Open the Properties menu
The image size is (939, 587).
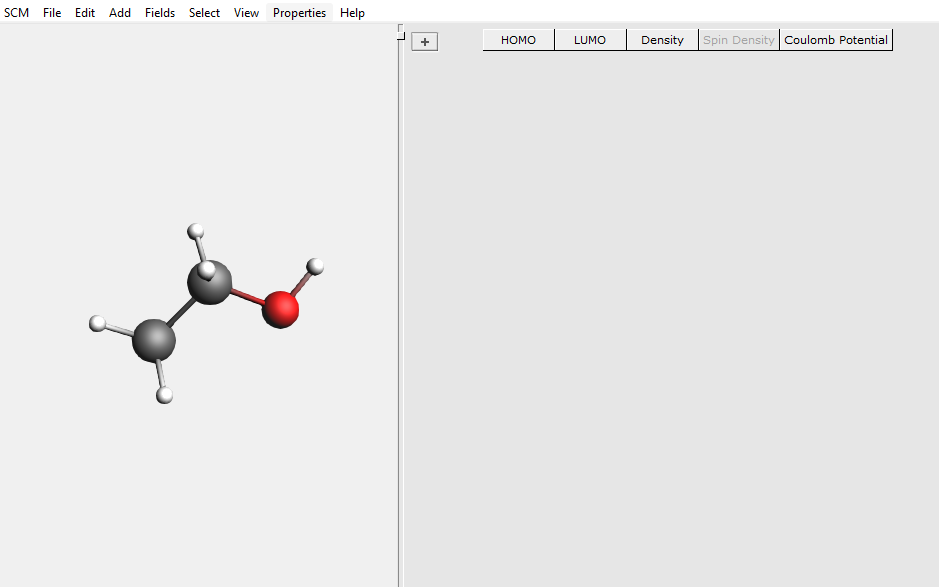tap(299, 13)
